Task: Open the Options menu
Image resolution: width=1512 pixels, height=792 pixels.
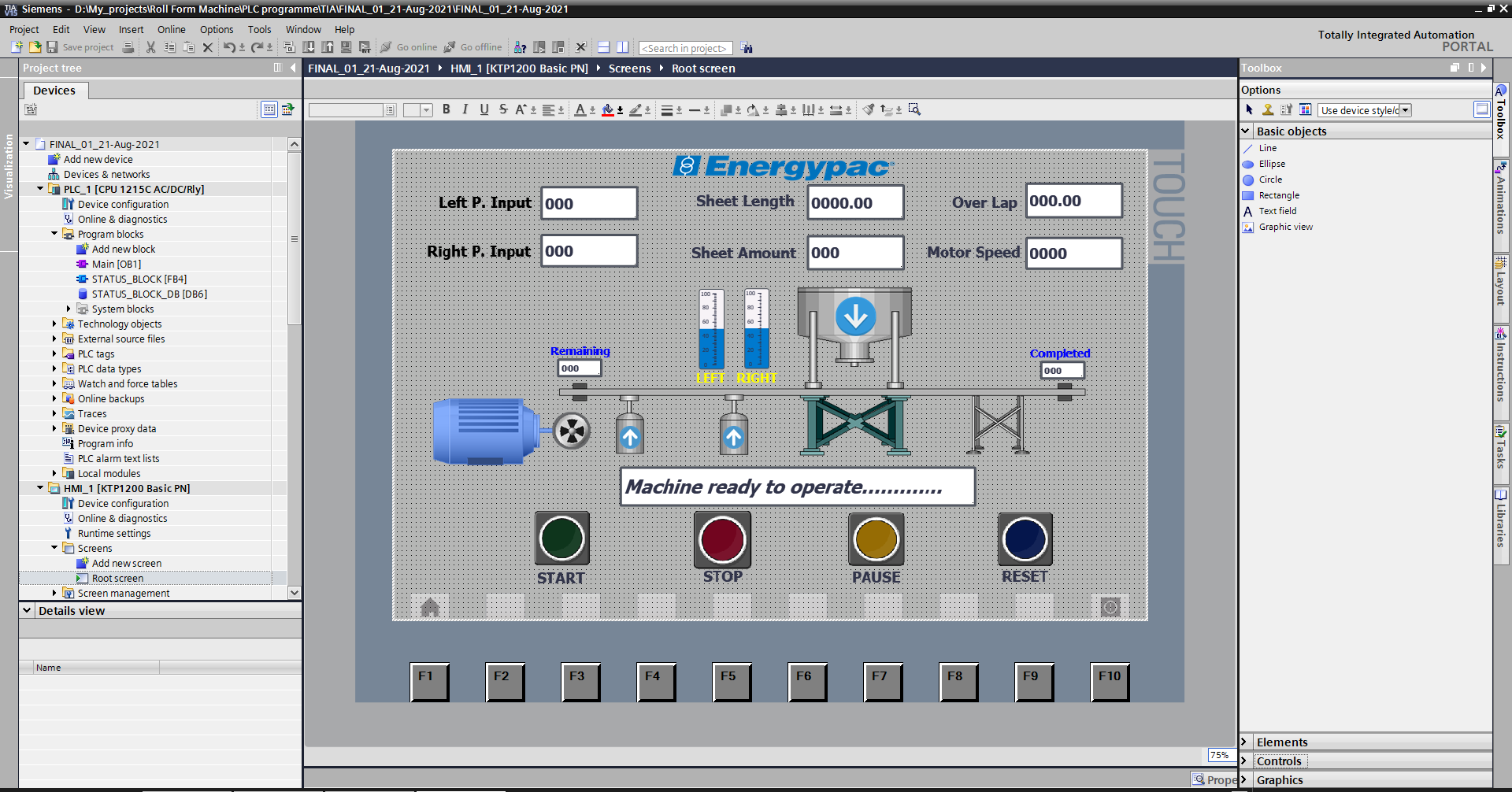Action: [x=217, y=29]
